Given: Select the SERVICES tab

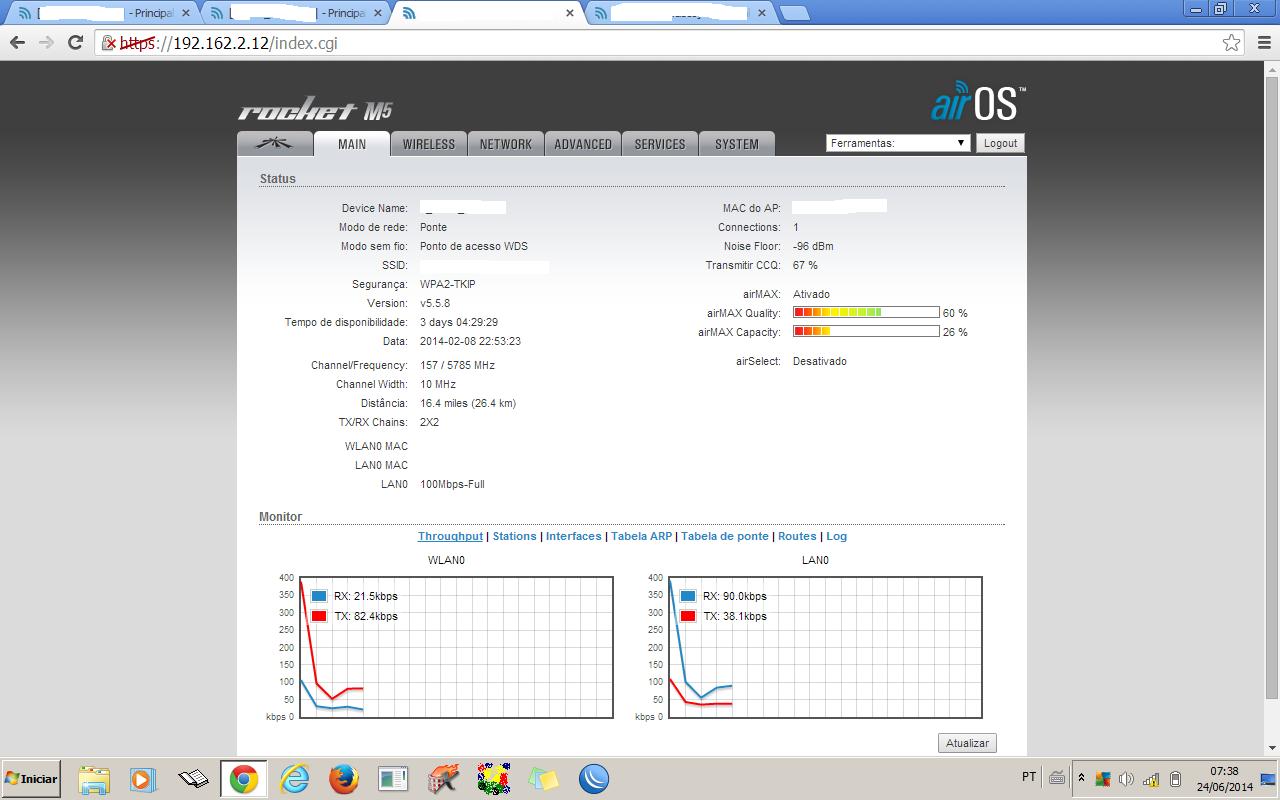Looking at the screenshot, I should (x=660, y=144).
